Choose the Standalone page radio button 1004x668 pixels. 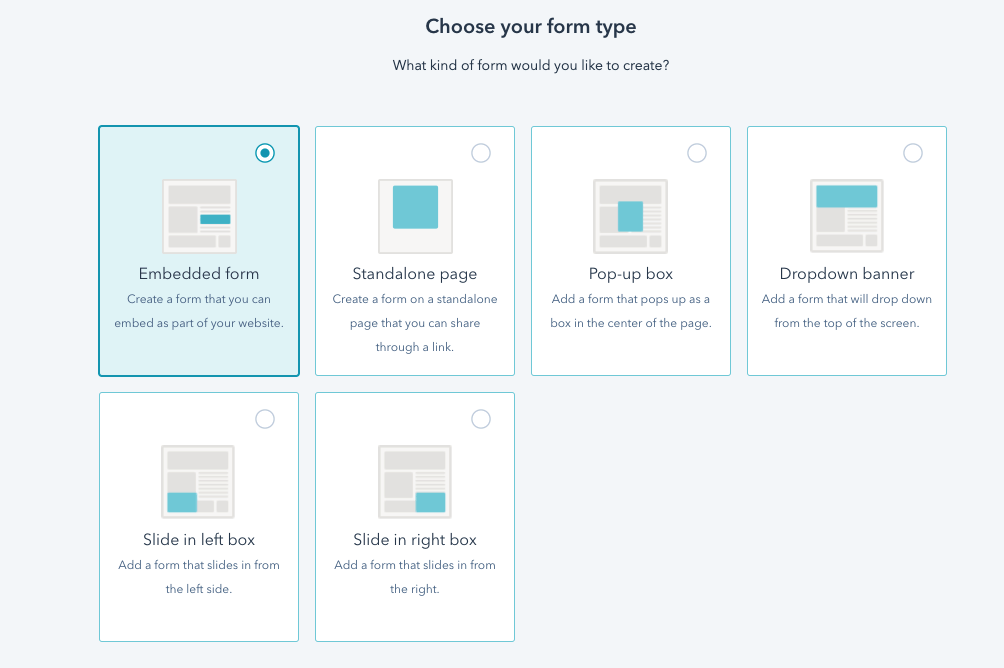click(481, 153)
